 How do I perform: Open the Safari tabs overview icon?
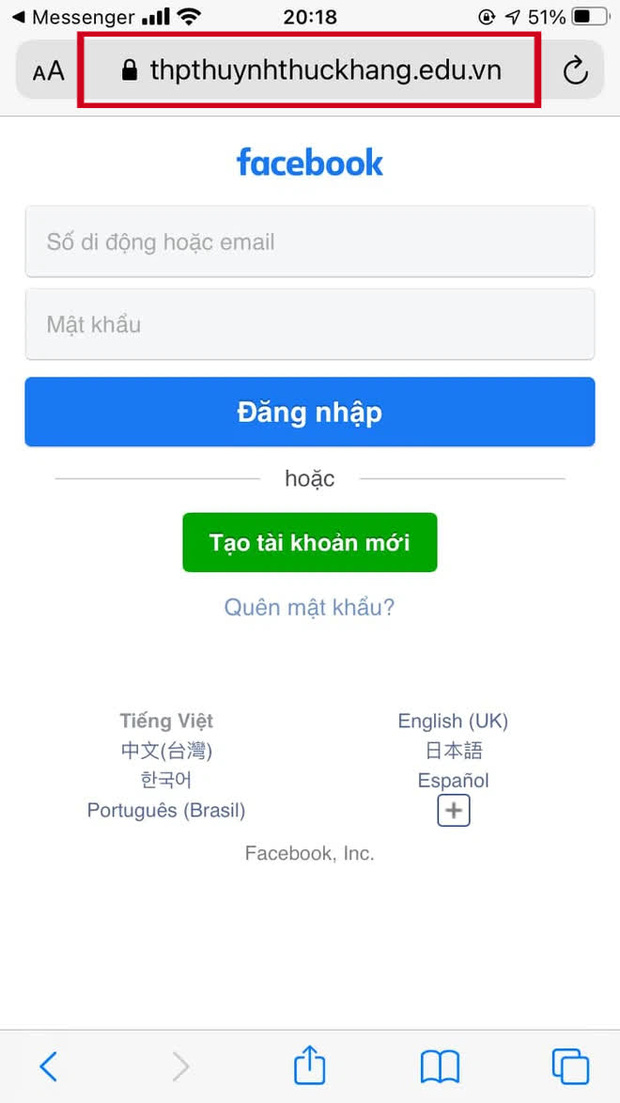coord(570,1067)
